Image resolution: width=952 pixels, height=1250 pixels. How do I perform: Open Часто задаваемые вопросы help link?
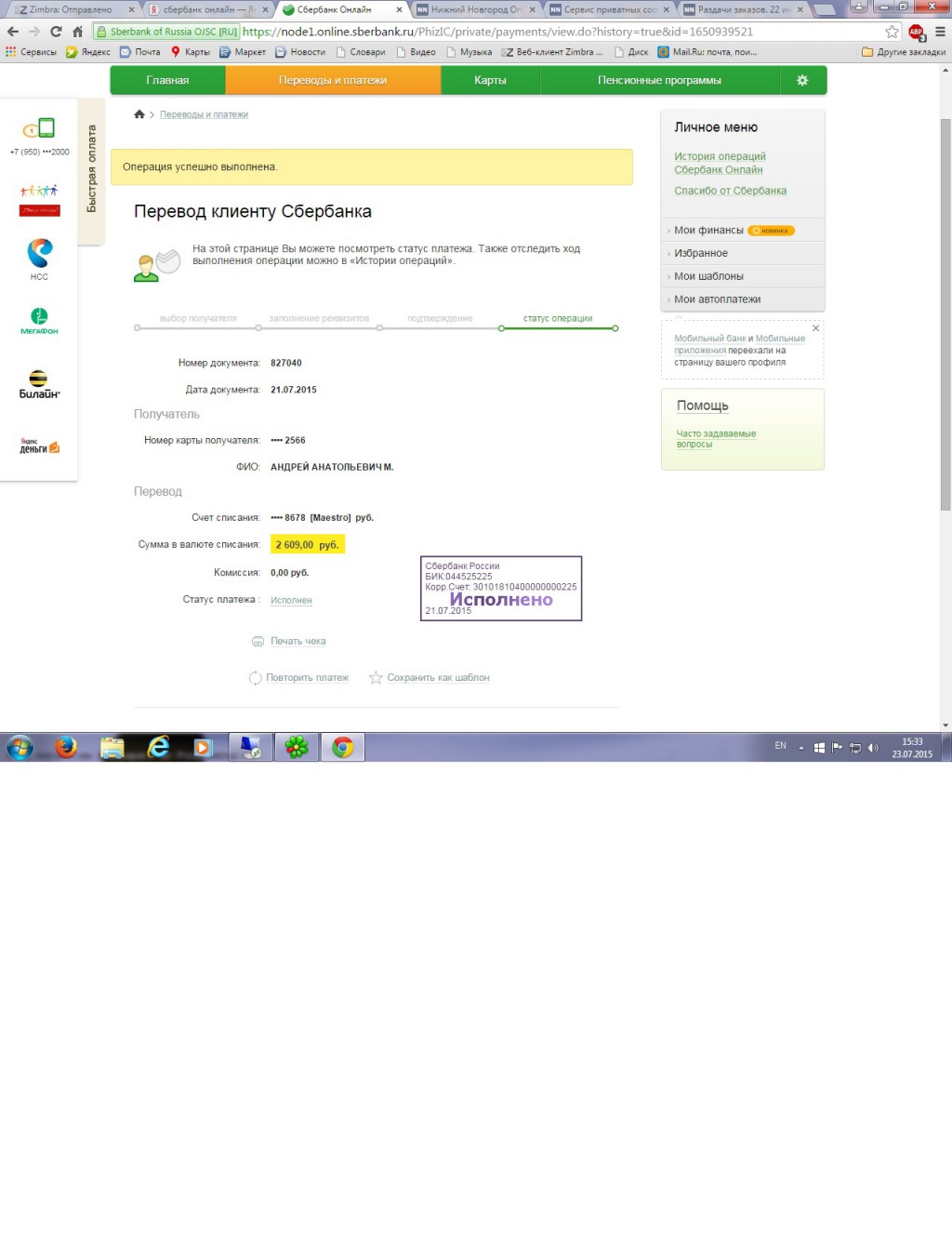coord(716,439)
